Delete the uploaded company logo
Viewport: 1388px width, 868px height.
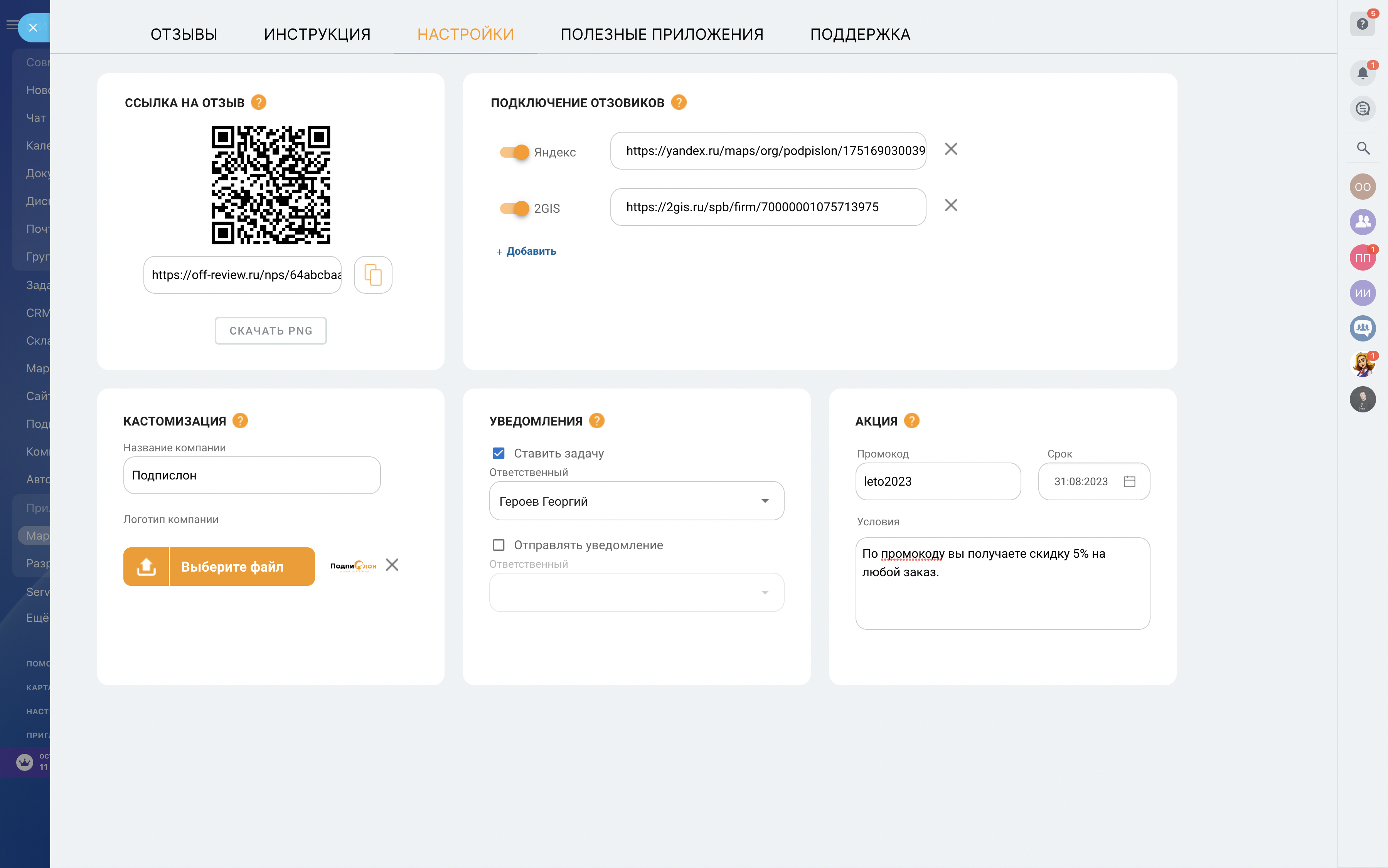point(392,565)
